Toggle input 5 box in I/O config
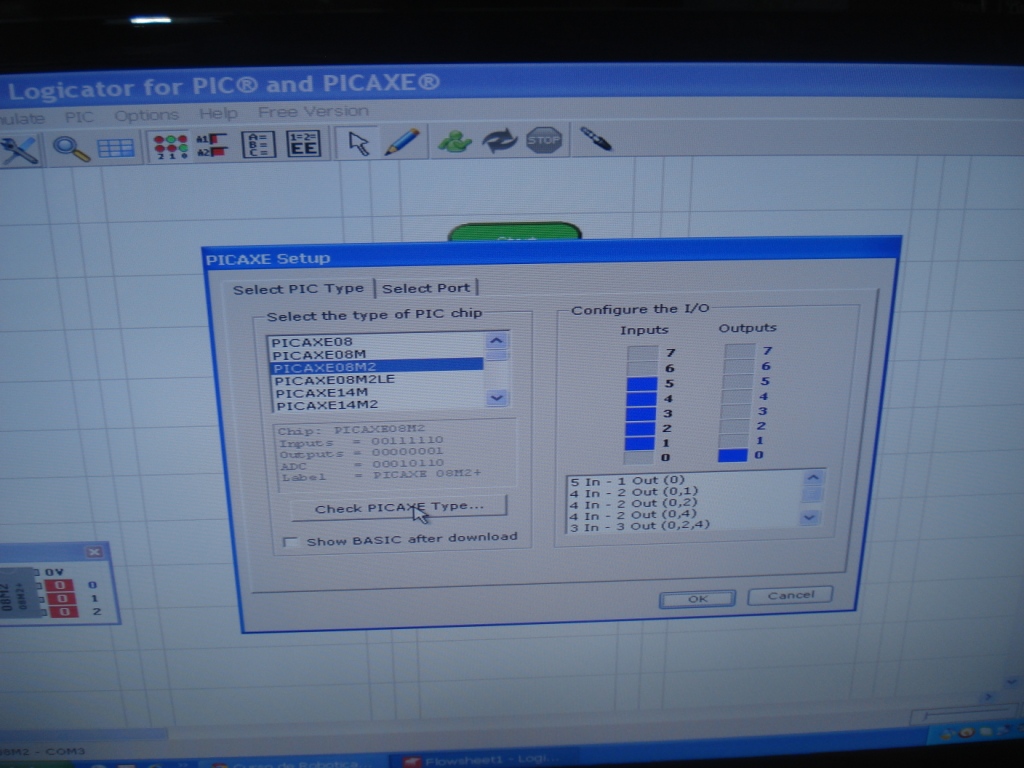 click(x=641, y=383)
